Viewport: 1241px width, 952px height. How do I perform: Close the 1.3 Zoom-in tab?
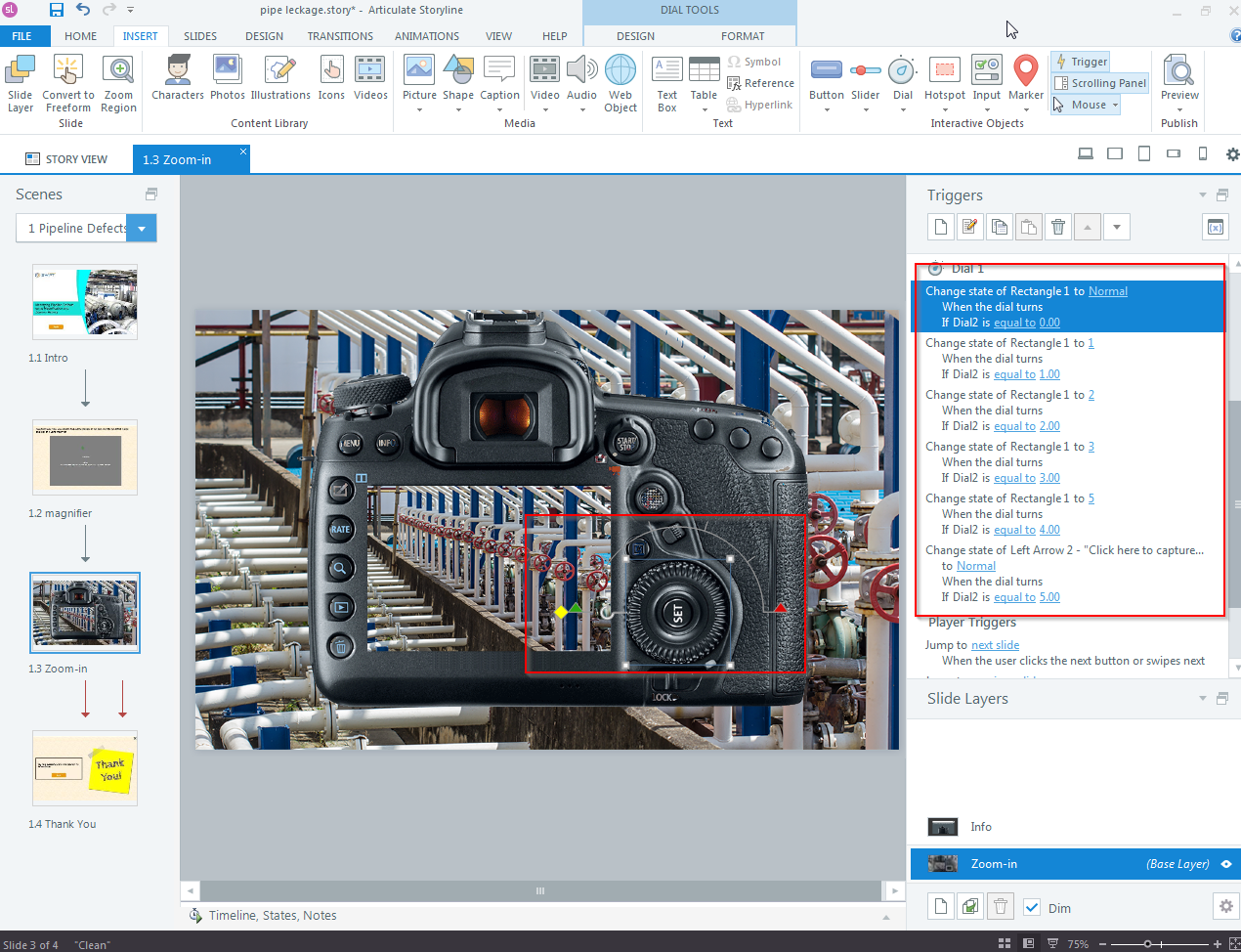click(x=243, y=151)
